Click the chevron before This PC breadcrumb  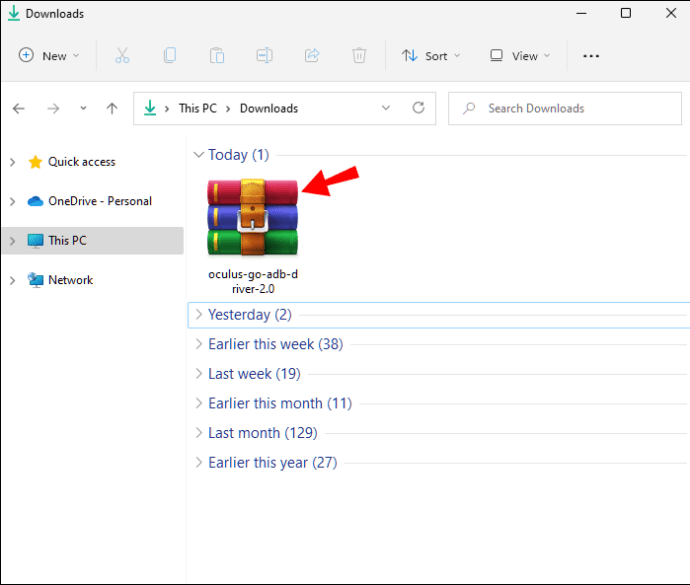coord(167,109)
